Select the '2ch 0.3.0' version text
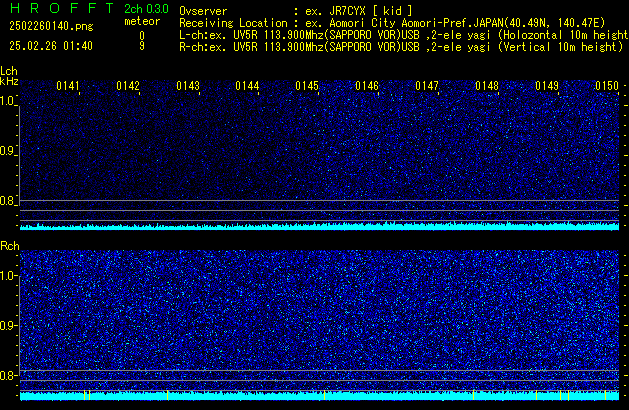629x410 pixels. click(146, 9)
